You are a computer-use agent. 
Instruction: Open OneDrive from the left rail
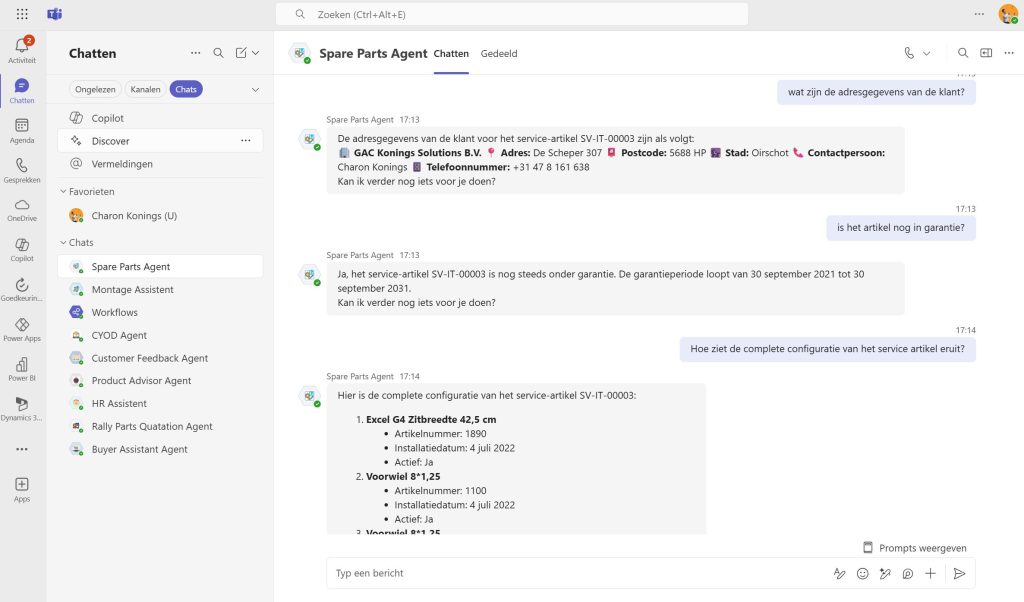tap(22, 210)
